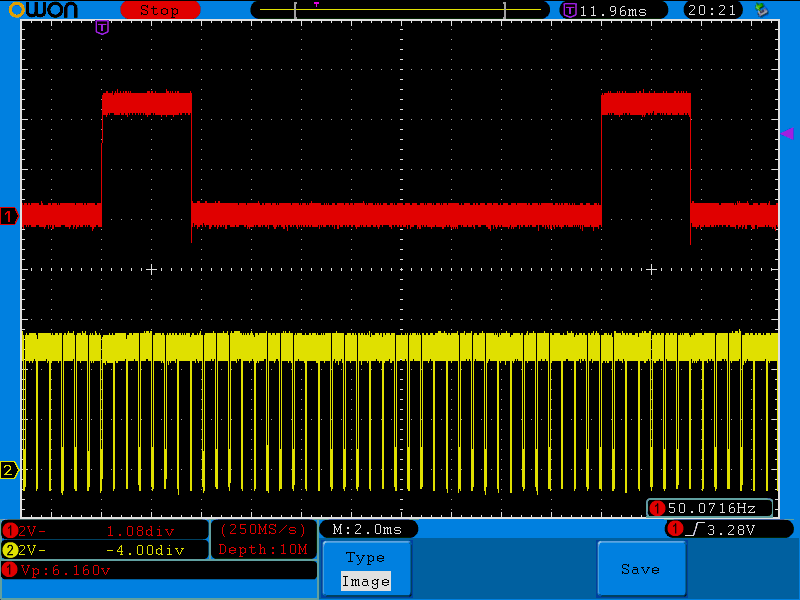Click the purple trigger position marker above the grid
This screenshot has height=600, width=800.
coord(102,28)
